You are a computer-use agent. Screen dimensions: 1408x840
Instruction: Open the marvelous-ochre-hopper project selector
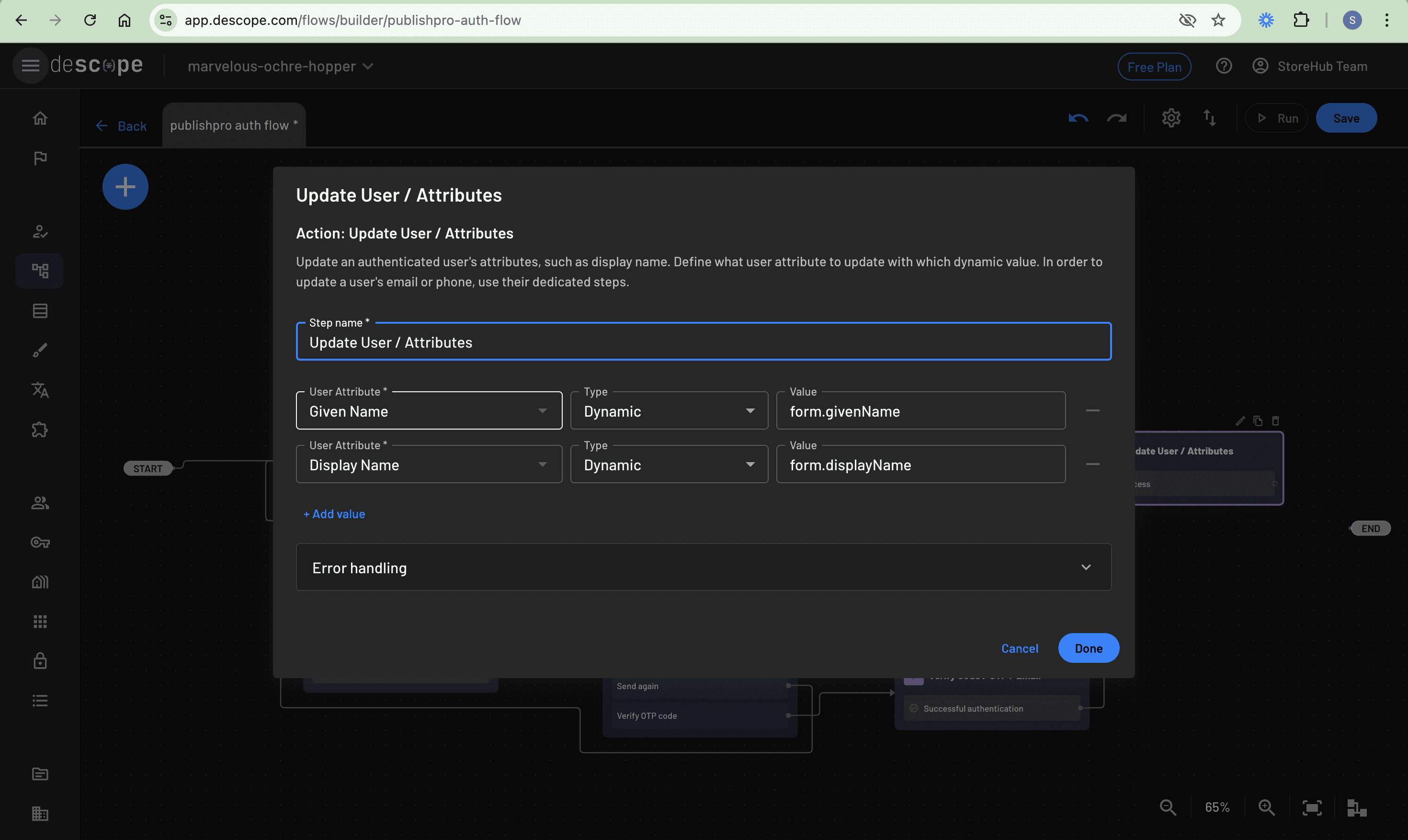280,66
